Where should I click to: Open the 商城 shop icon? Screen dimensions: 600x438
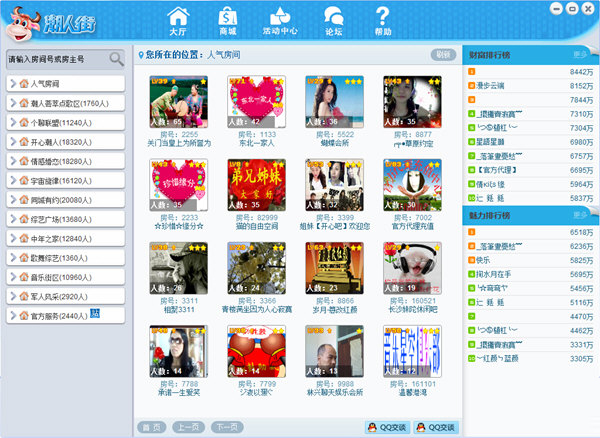point(228,20)
